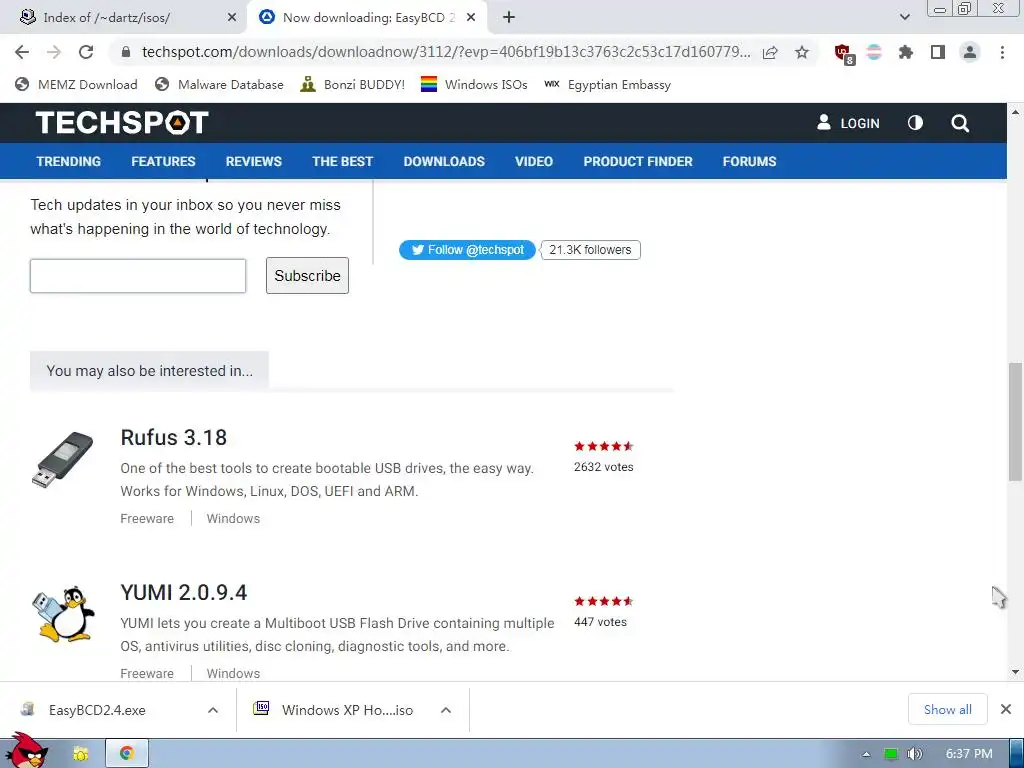Open the EasyBCD2.4.exe download item
Screen dimensions: 1024x768
coord(97,710)
